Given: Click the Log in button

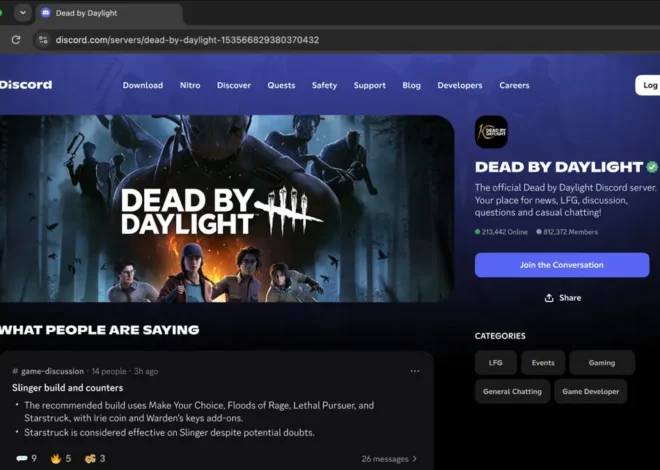Looking at the screenshot, I should 648,85.
